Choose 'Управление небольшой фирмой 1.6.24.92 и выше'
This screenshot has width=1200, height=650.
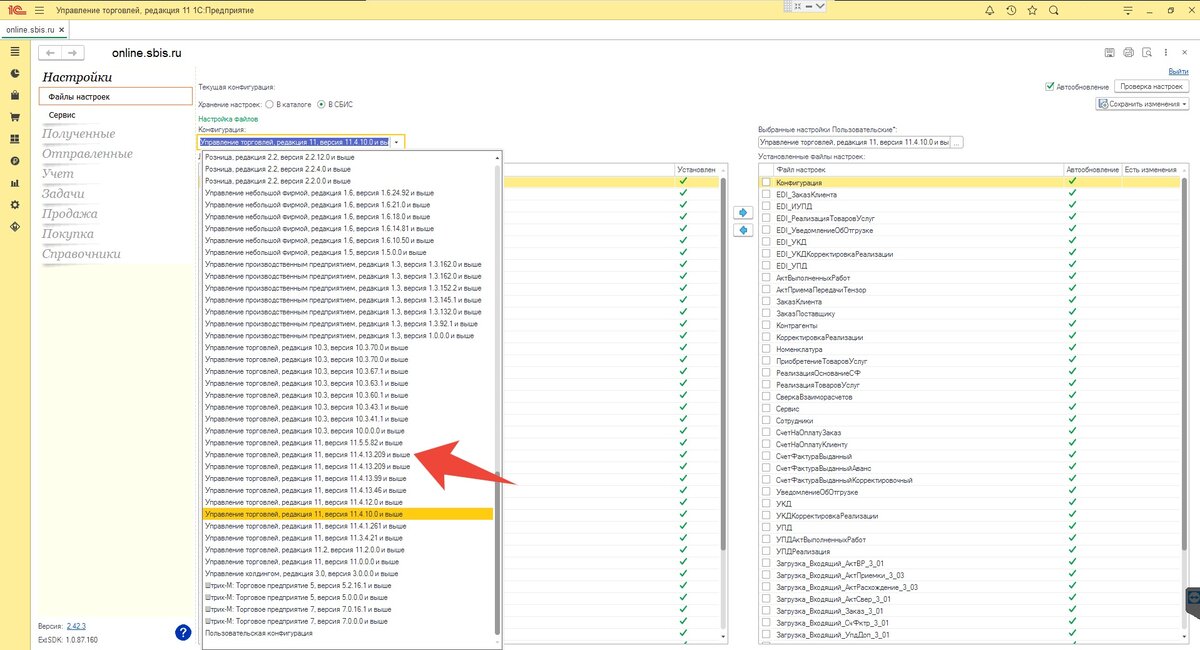(349, 193)
